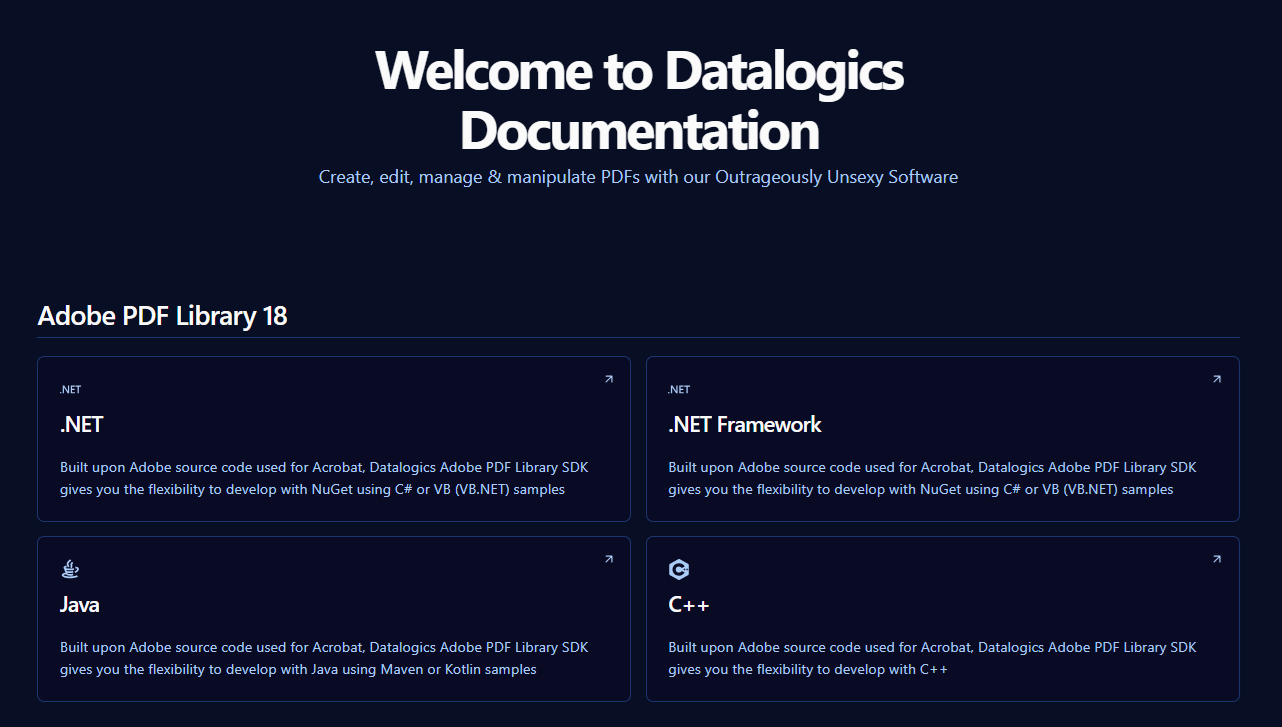Click the external link arrow on the .NET card
The image size is (1282, 727).
click(609, 379)
